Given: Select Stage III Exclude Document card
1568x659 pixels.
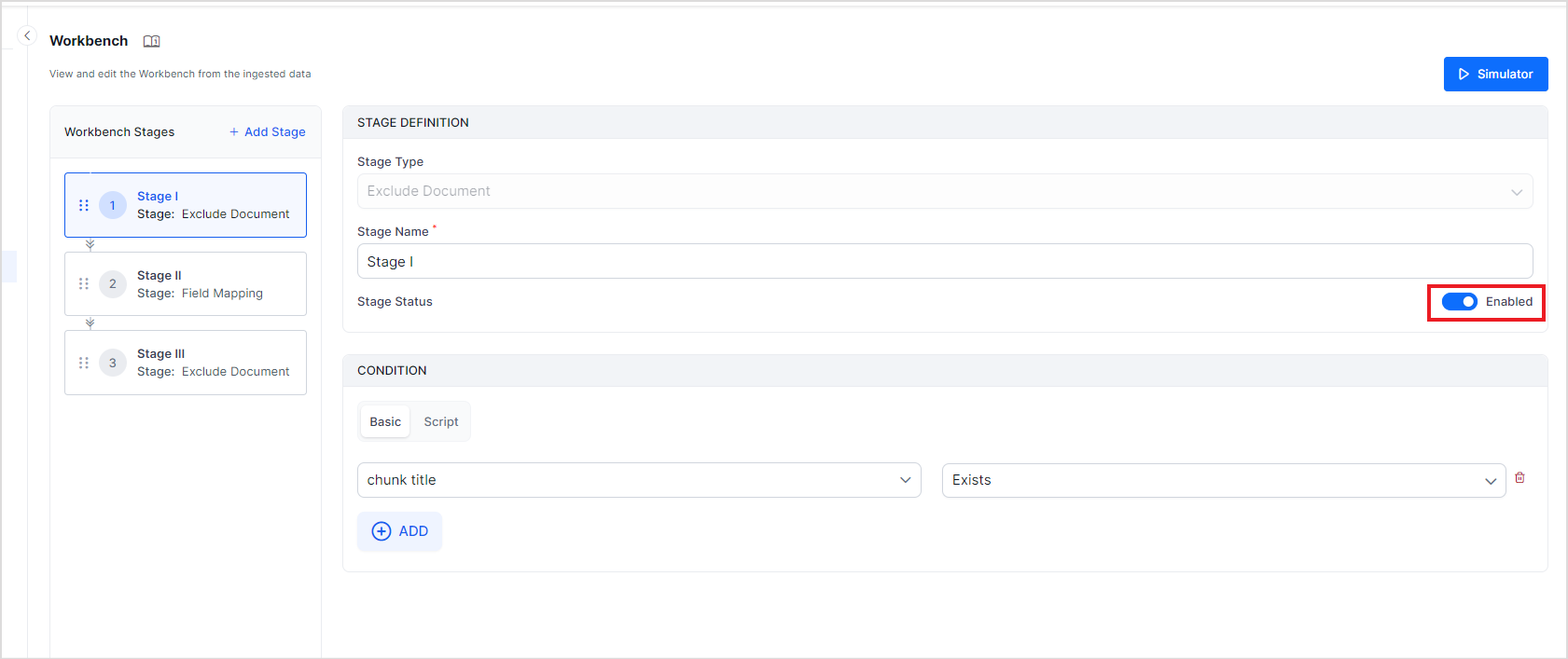Looking at the screenshot, I should [215, 363].
